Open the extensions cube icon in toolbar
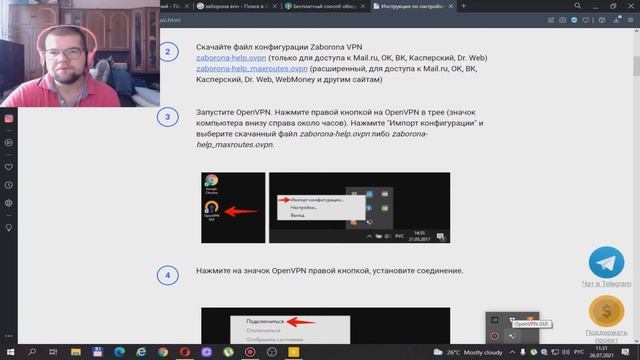640x360 pixels. 602,20
